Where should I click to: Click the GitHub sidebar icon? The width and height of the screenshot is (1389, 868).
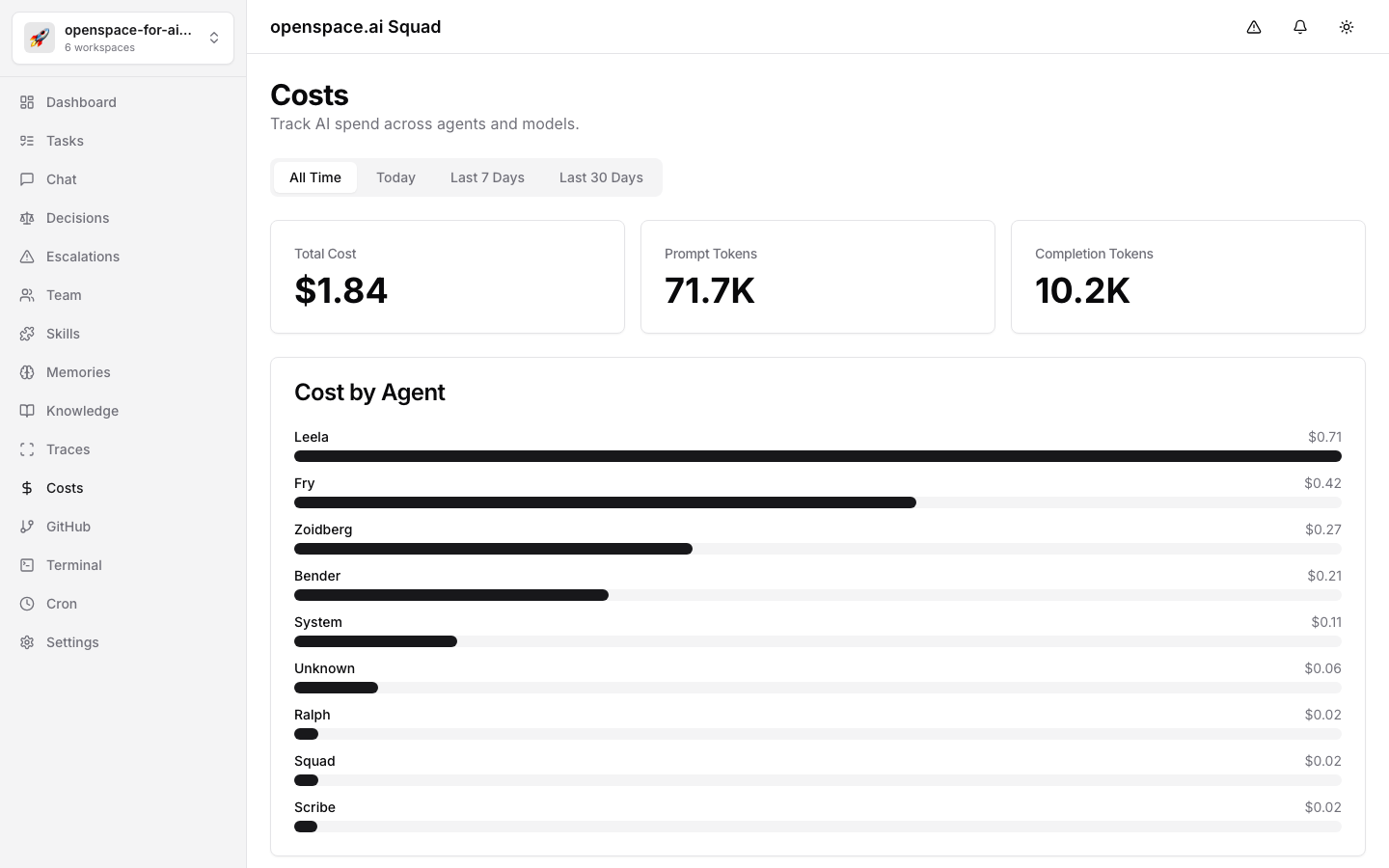pos(27,527)
